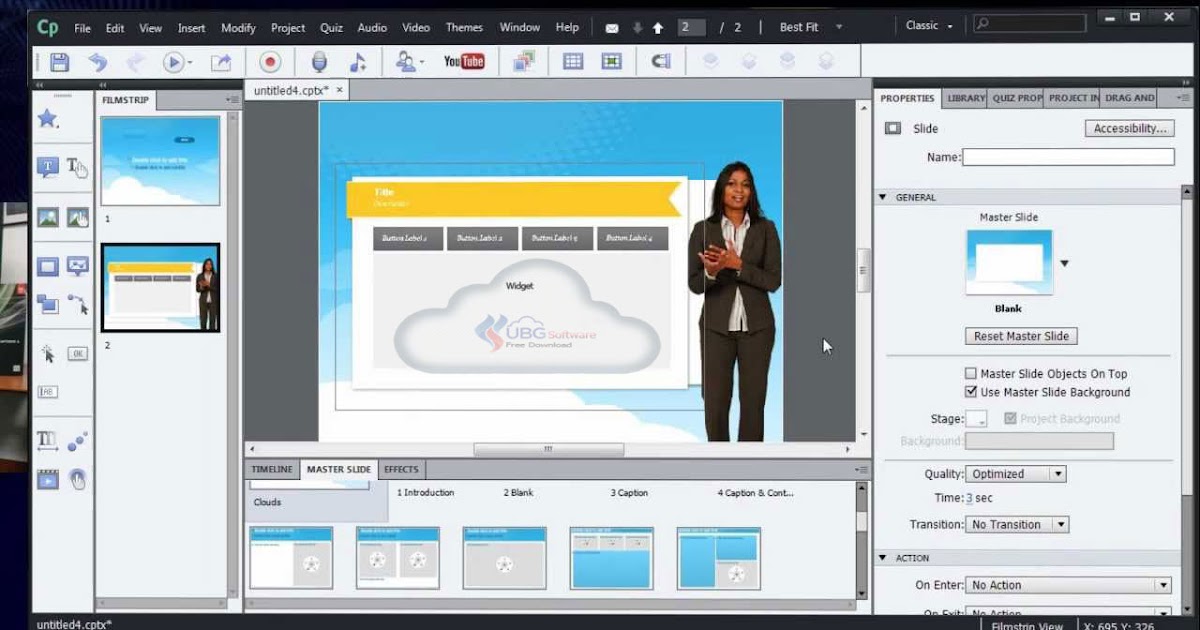Image resolution: width=1200 pixels, height=630 pixels.
Task: Enable Master Slide Objects On Top
Action: pyautogui.click(x=970, y=374)
